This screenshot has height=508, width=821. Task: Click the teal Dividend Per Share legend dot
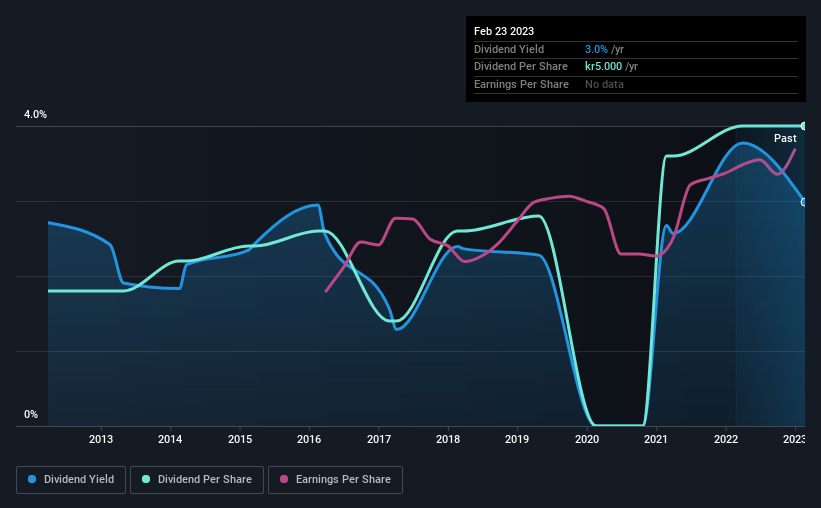click(x=145, y=480)
